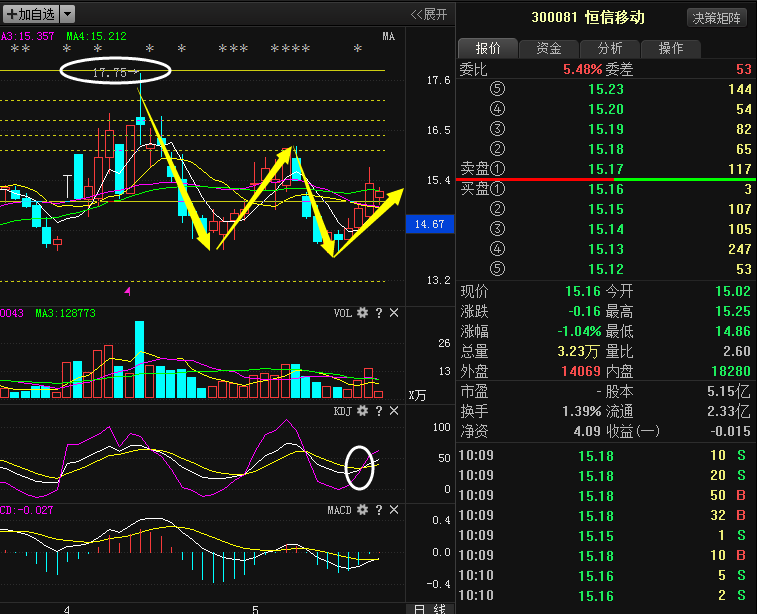The image size is (757, 614).
Task: Click the 外盘 value 14069
Action: [x=581, y=372]
